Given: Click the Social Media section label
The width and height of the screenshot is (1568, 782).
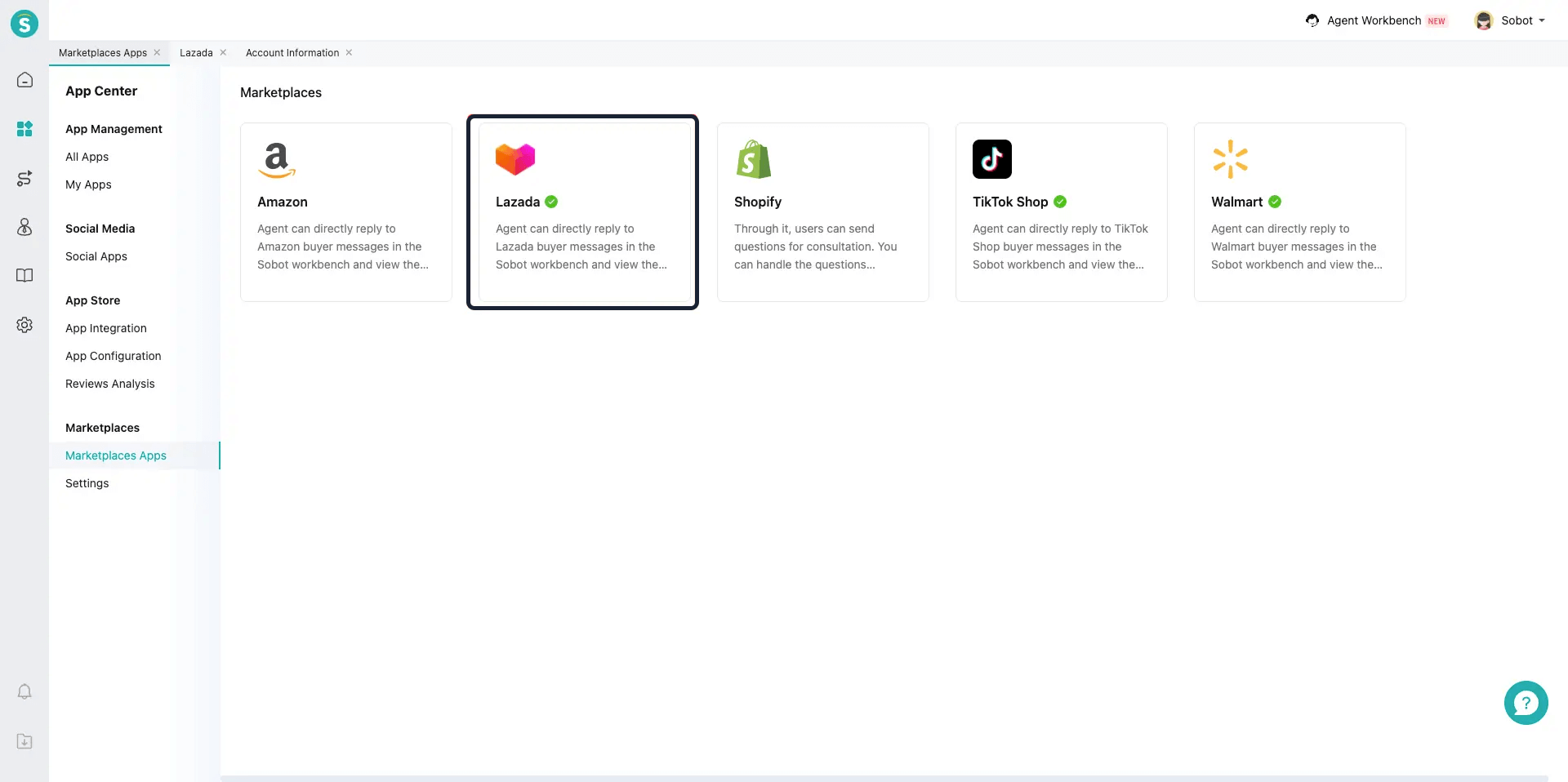Looking at the screenshot, I should (x=100, y=229).
